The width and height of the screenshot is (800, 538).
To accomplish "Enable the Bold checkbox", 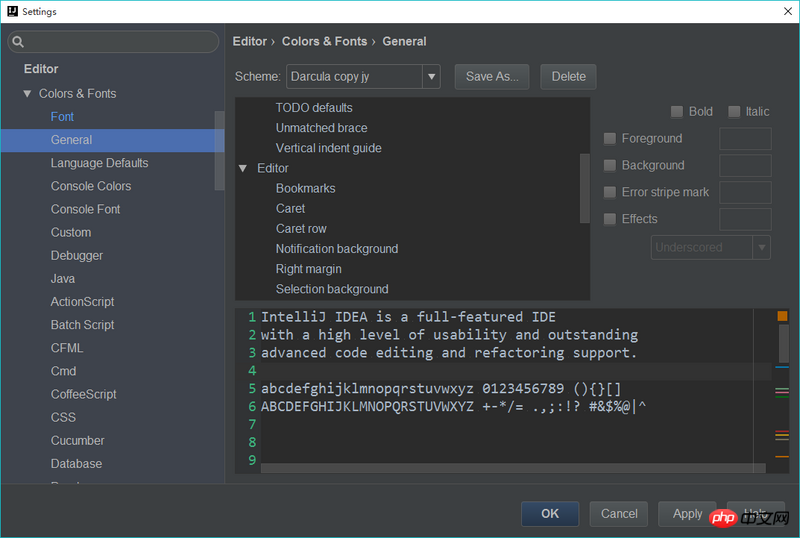I will tap(677, 112).
